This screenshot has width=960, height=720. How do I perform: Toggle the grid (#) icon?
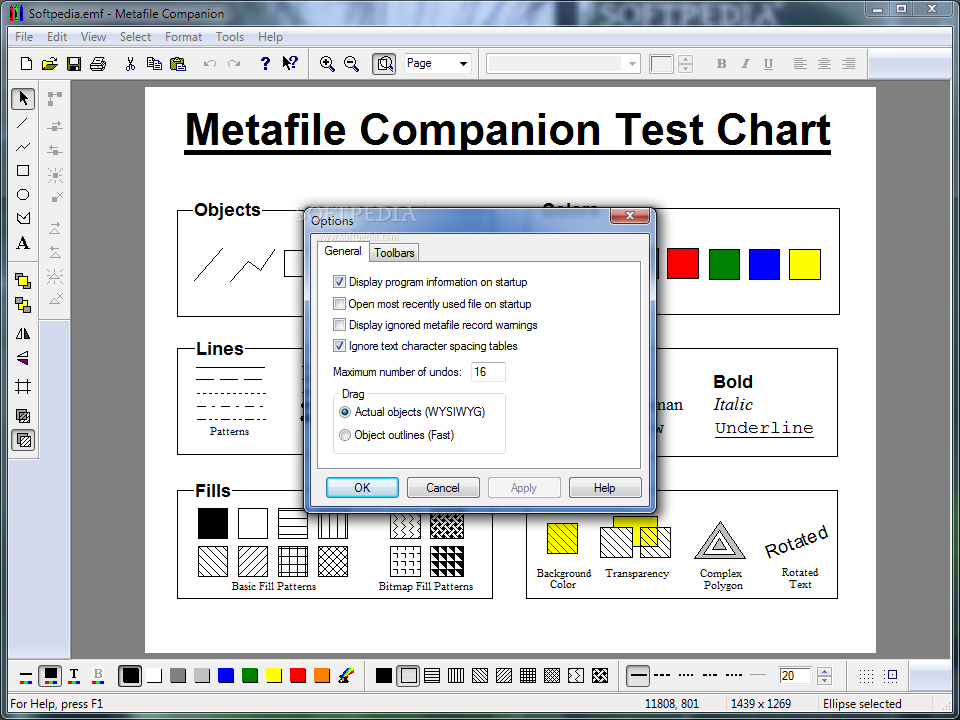23,386
